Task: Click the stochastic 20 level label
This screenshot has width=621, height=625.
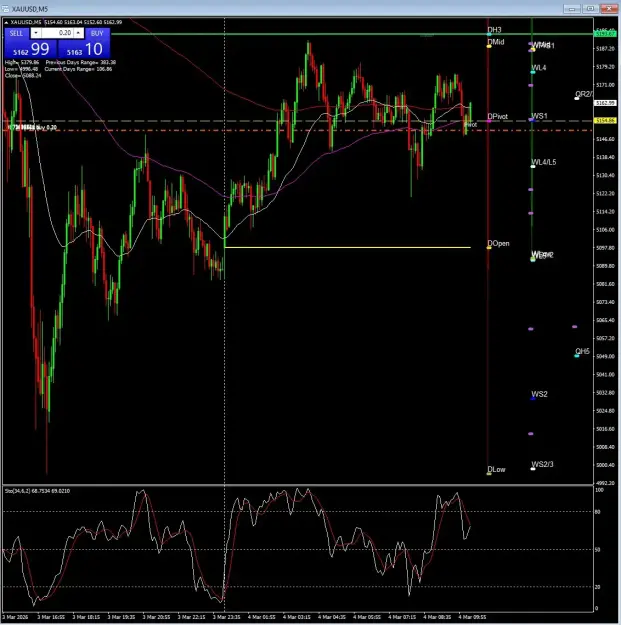Action: coord(597,587)
